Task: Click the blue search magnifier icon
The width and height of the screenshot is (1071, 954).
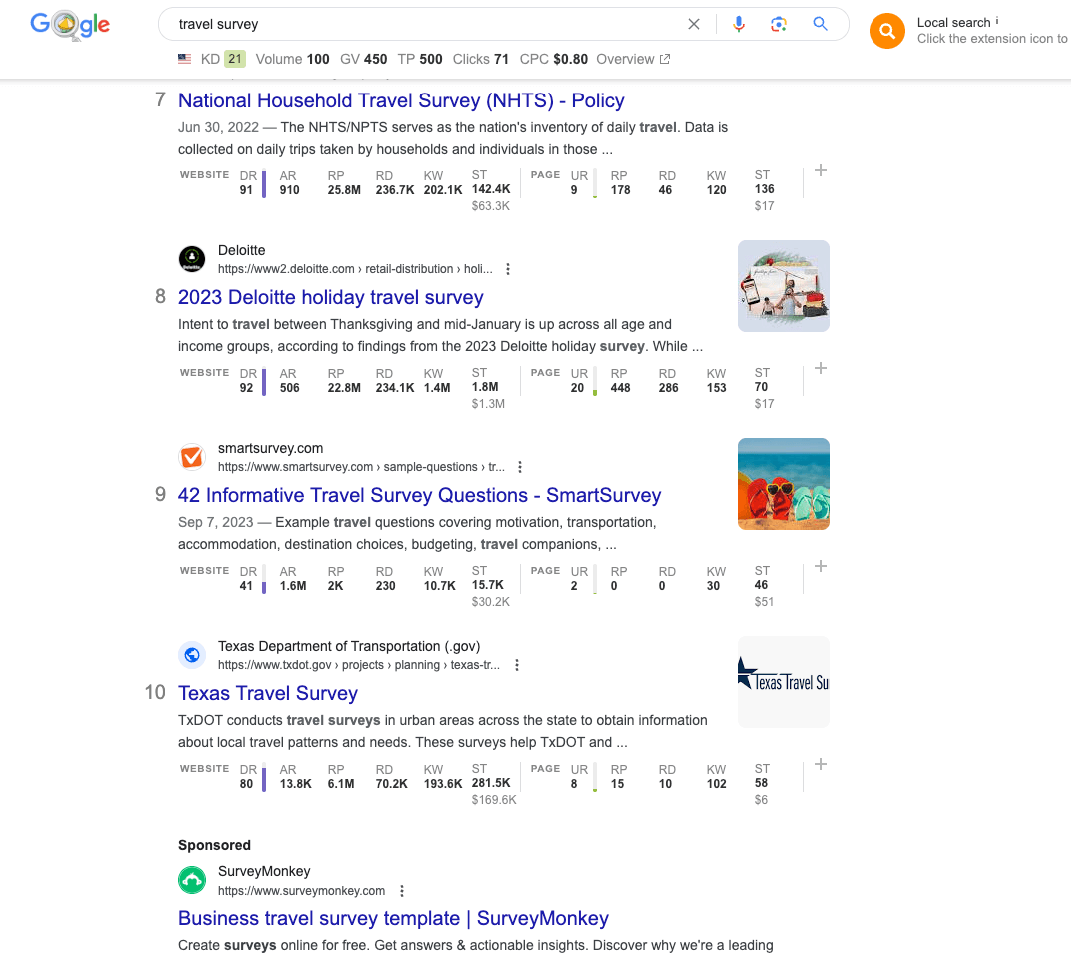Action: click(x=820, y=23)
